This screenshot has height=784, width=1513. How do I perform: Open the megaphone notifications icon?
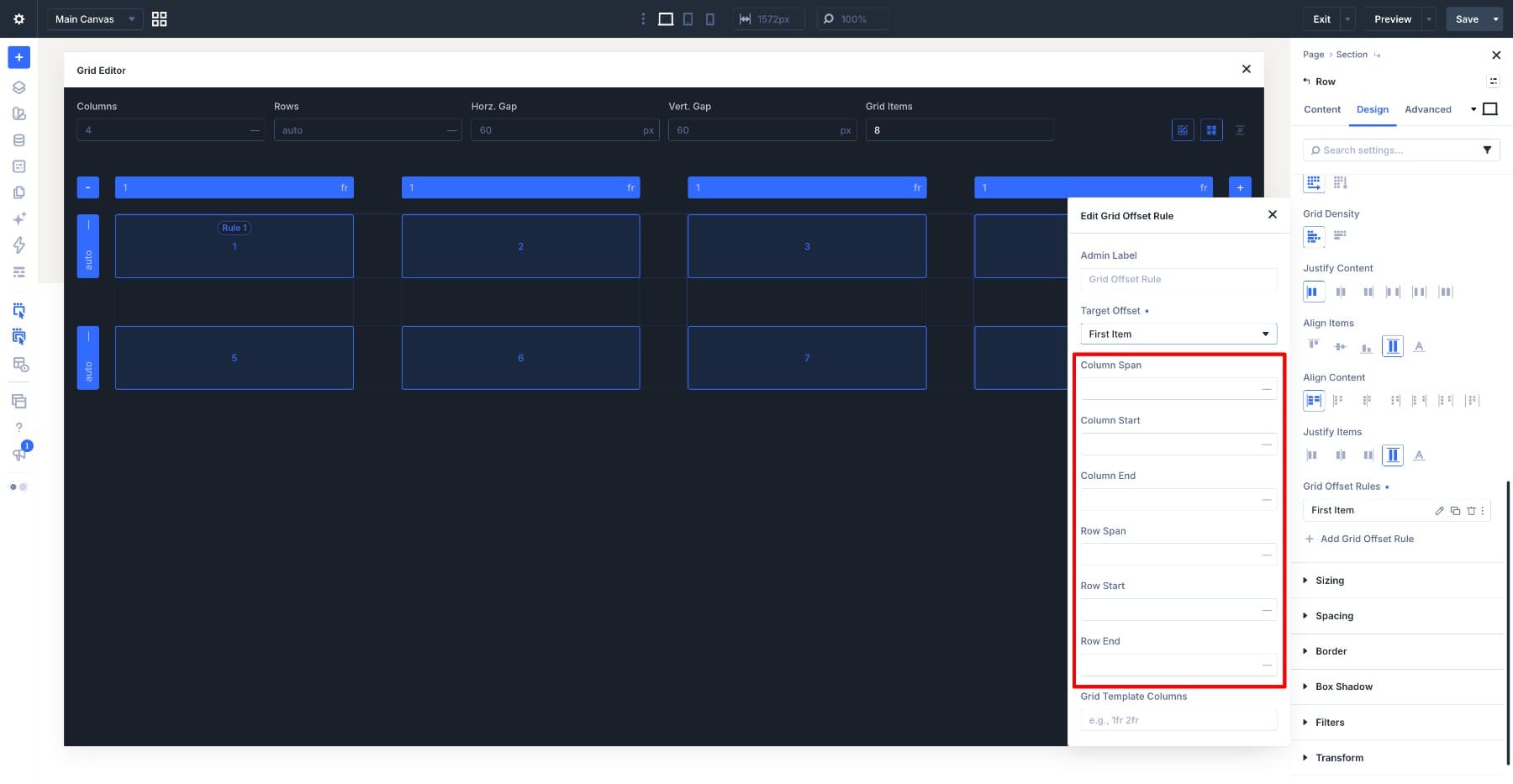pyautogui.click(x=18, y=455)
